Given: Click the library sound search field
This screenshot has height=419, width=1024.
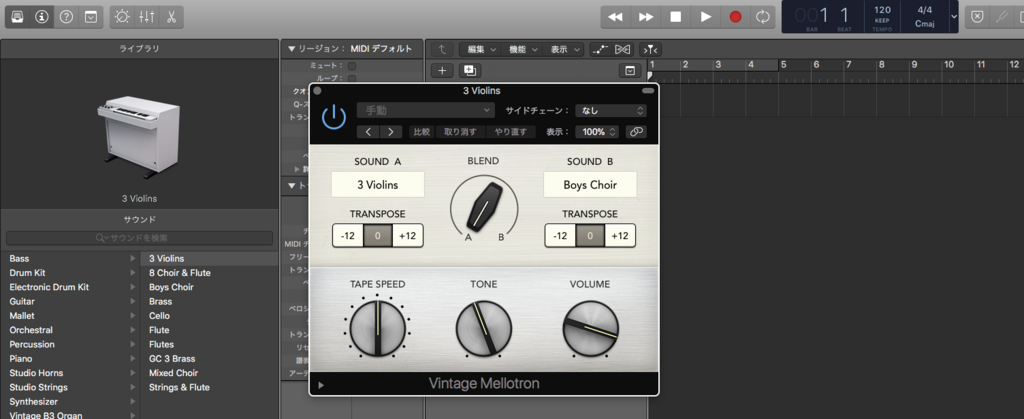Looking at the screenshot, I should click(x=140, y=238).
